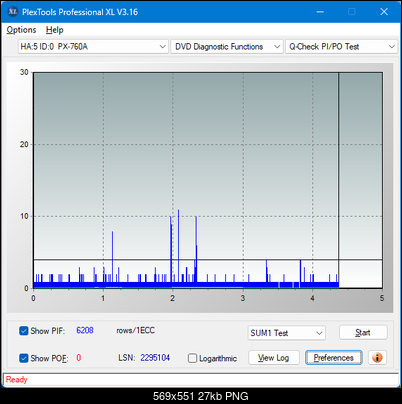Click the Preferences button
Viewport: 402px width, 404px height.
click(333, 358)
